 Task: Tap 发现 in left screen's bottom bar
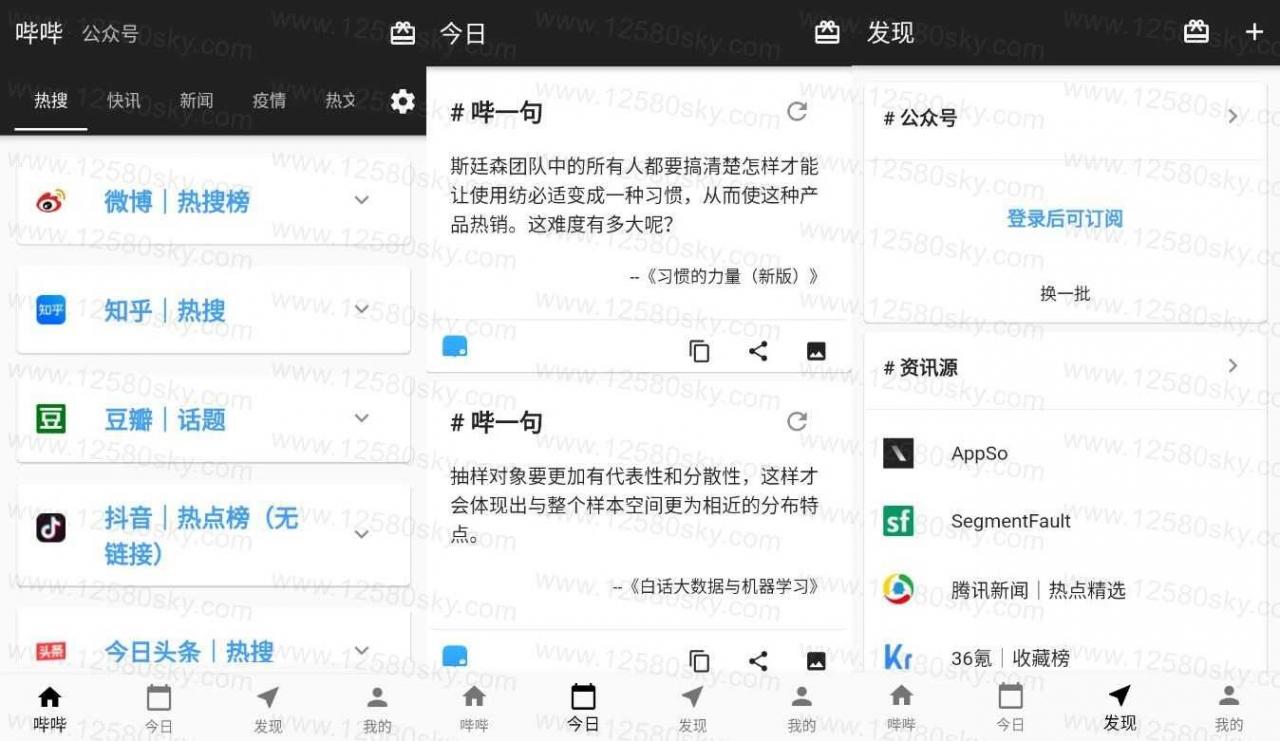(x=268, y=709)
